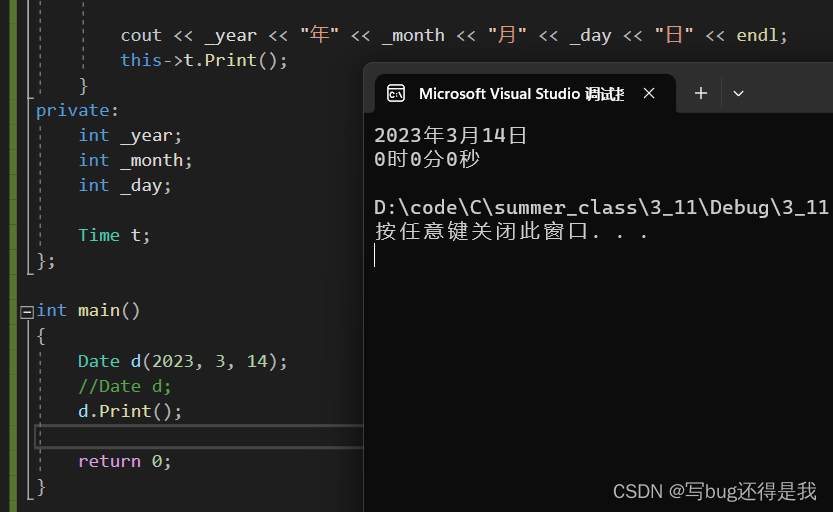Click the 'int _day;' declaration line

125,186
